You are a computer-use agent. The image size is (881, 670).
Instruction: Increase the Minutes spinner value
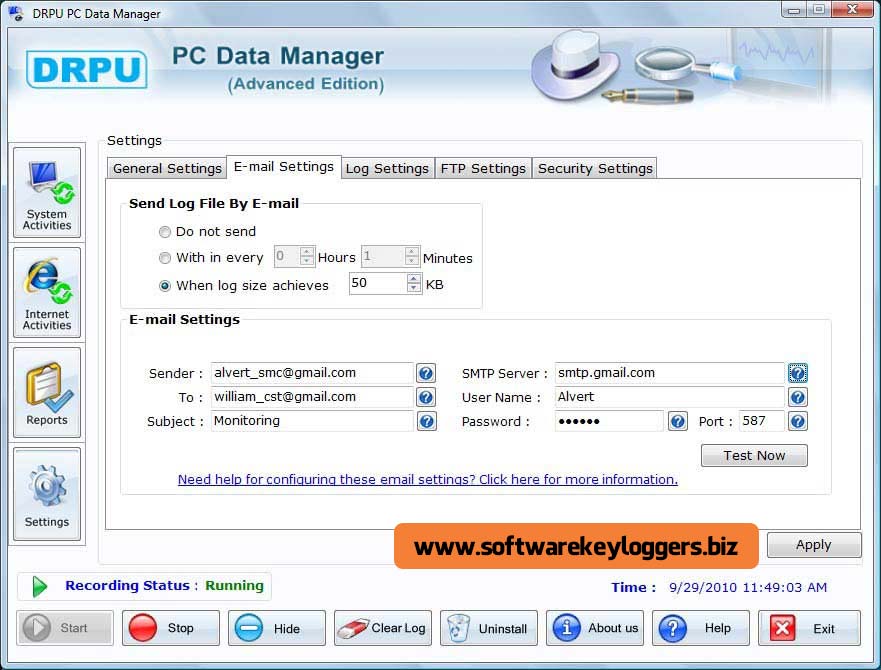pos(412,252)
